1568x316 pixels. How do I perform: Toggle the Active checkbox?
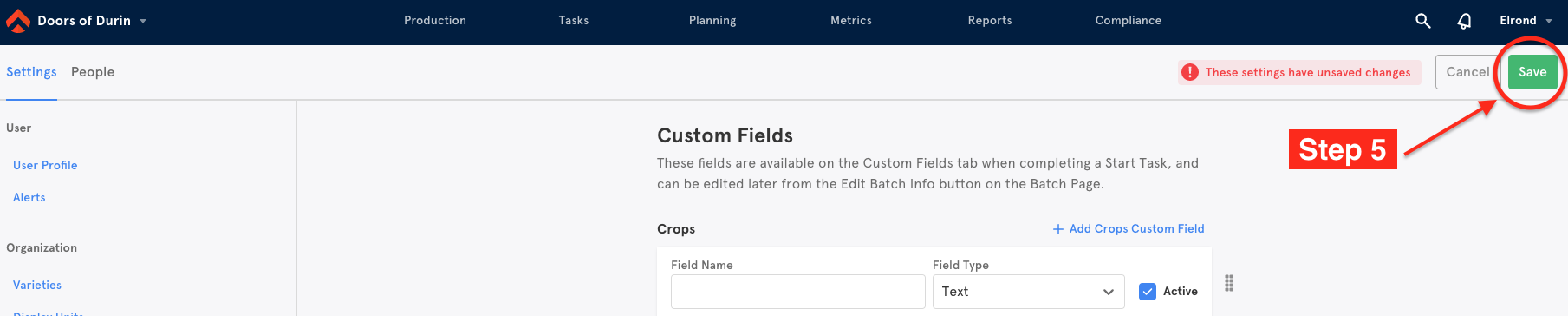click(1148, 292)
